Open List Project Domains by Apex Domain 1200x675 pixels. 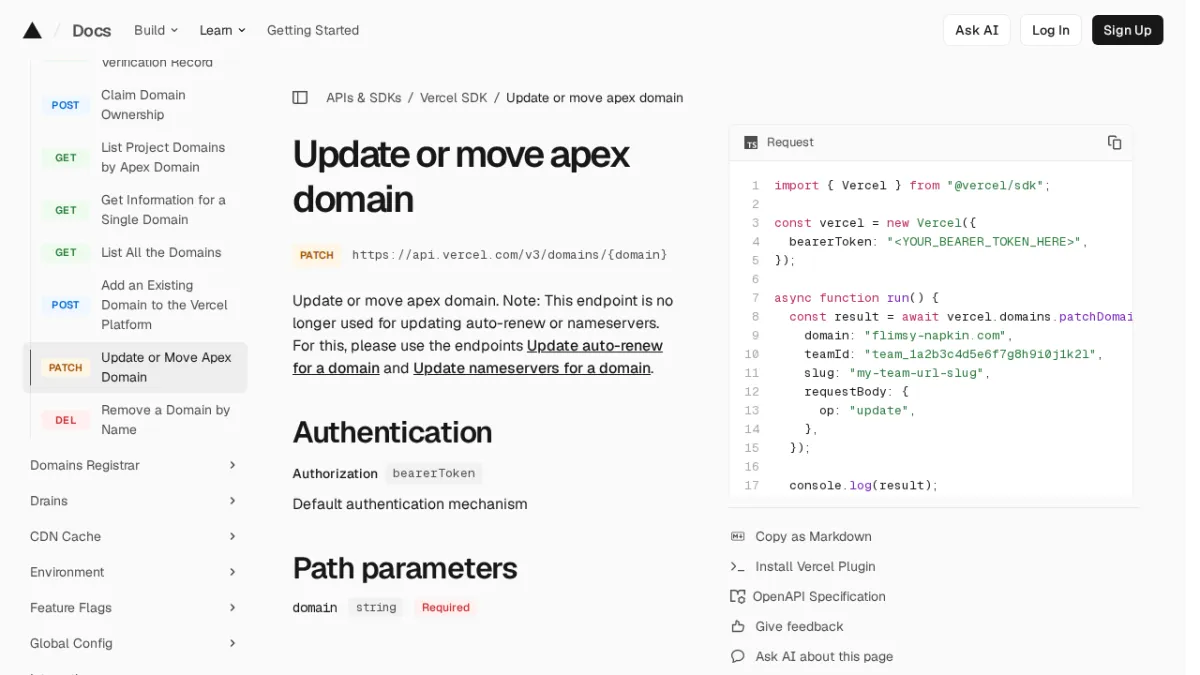point(163,157)
